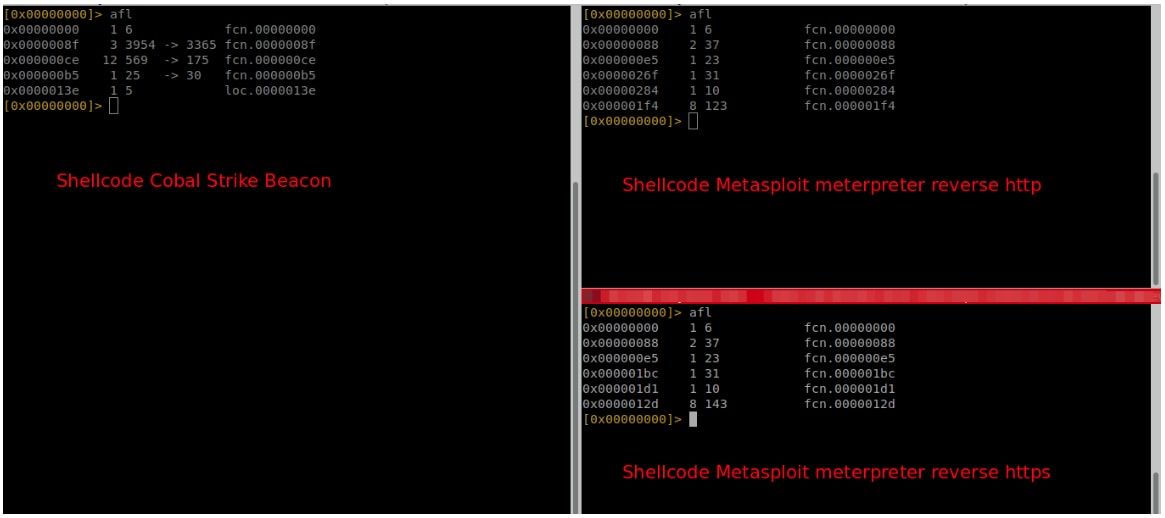Click address 0x000000ce
Image resolution: width=1165 pixels, height=518 pixels.
[x=41, y=60]
